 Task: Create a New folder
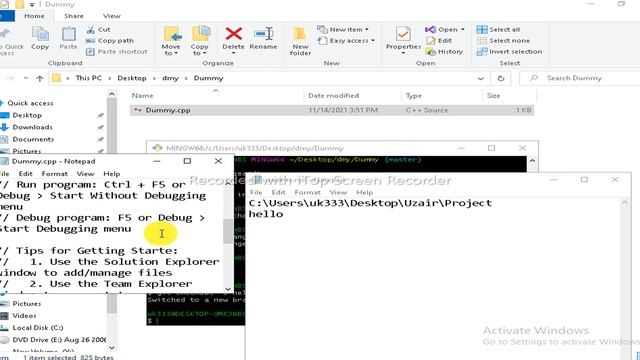coord(300,41)
